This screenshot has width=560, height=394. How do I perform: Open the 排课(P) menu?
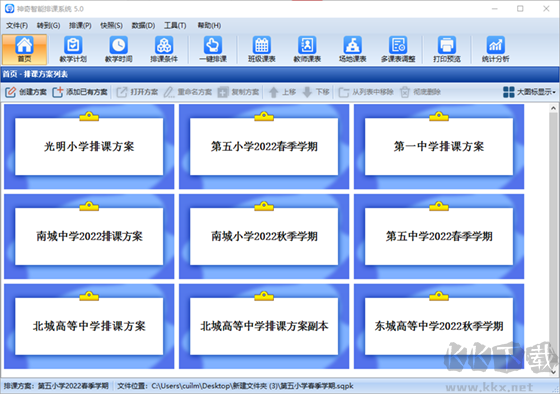tap(80, 25)
